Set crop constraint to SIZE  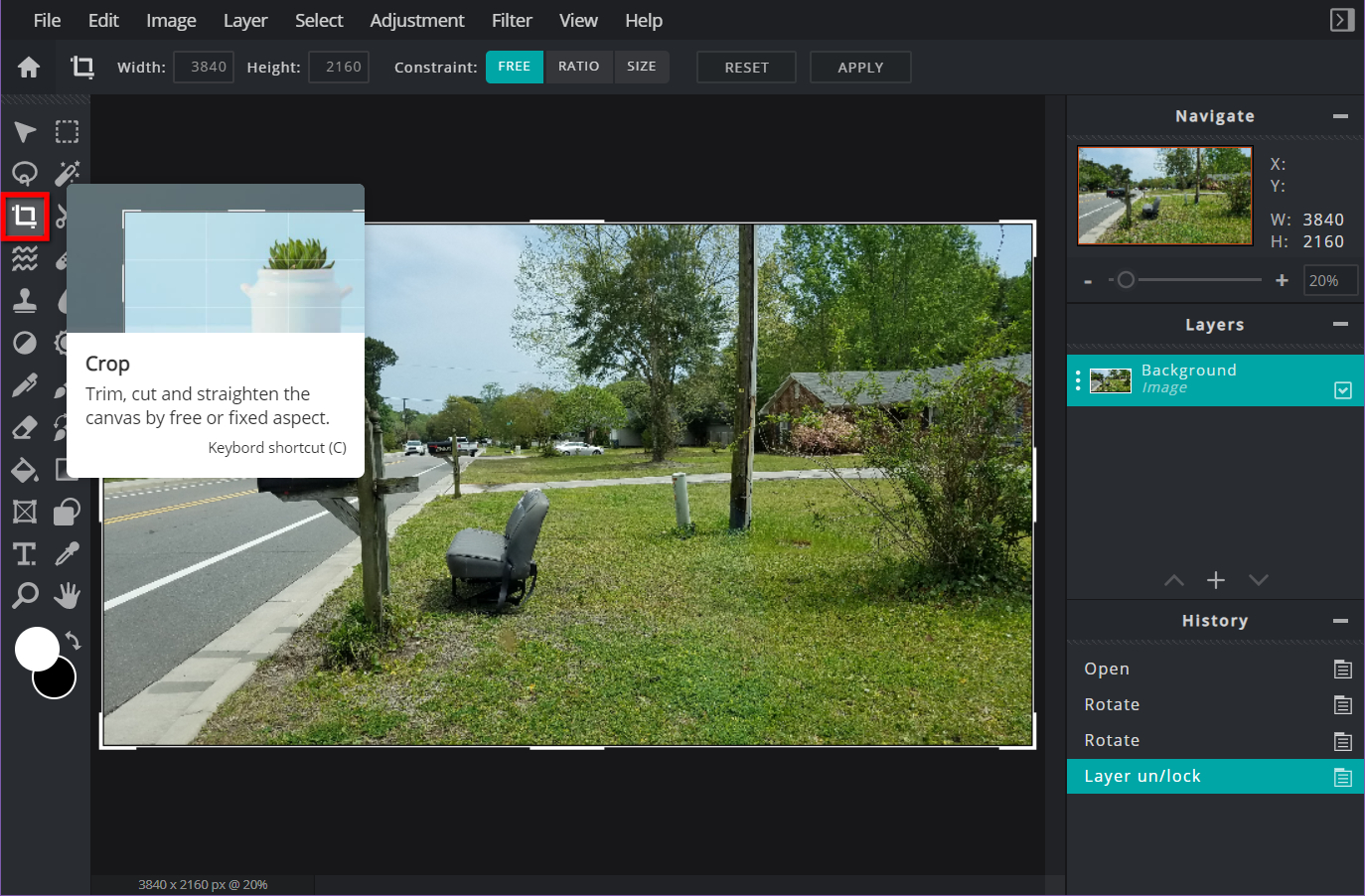coord(641,67)
